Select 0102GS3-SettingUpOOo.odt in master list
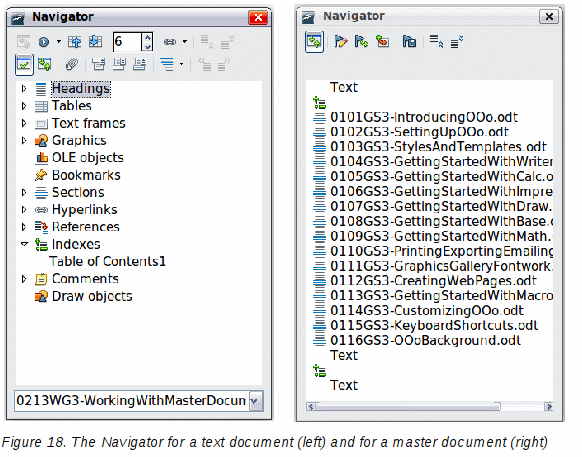The height and width of the screenshot is (457, 582). (419, 132)
